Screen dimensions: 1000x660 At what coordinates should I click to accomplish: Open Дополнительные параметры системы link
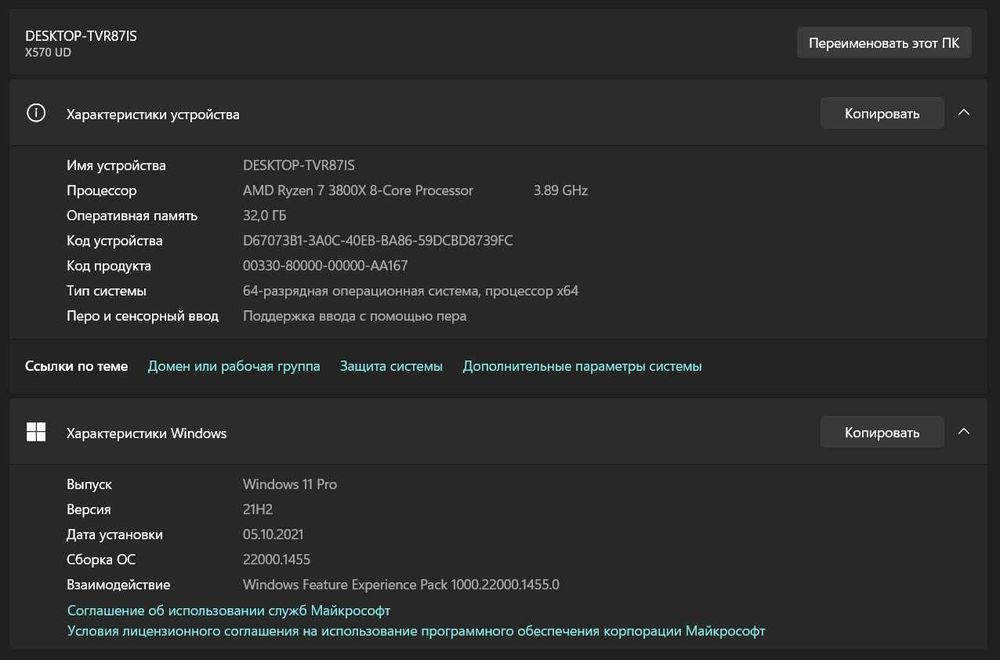(x=582, y=366)
